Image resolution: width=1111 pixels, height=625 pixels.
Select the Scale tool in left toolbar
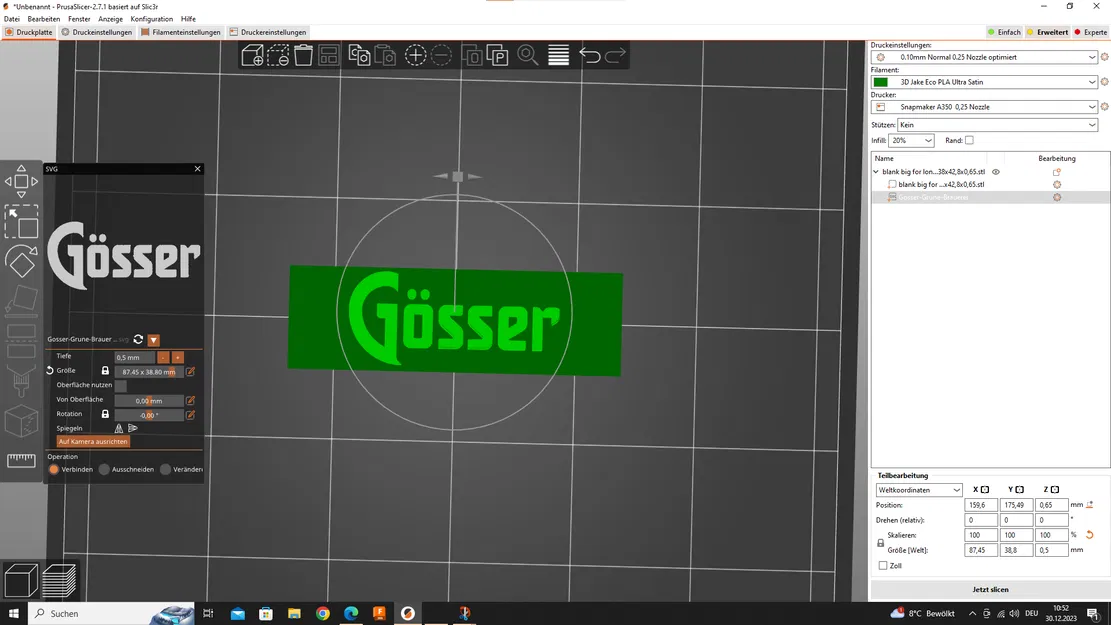click(21, 221)
